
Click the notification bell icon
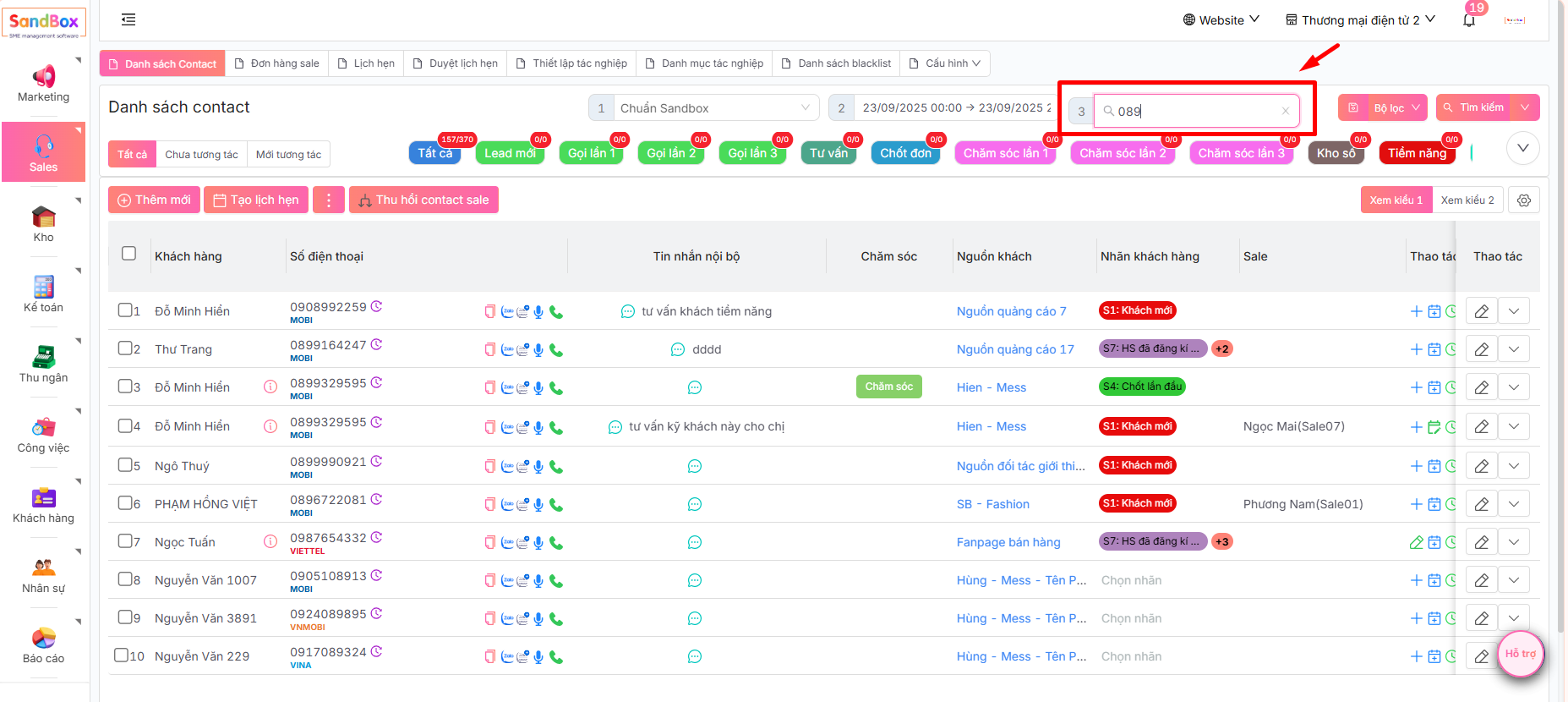click(x=1469, y=20)
